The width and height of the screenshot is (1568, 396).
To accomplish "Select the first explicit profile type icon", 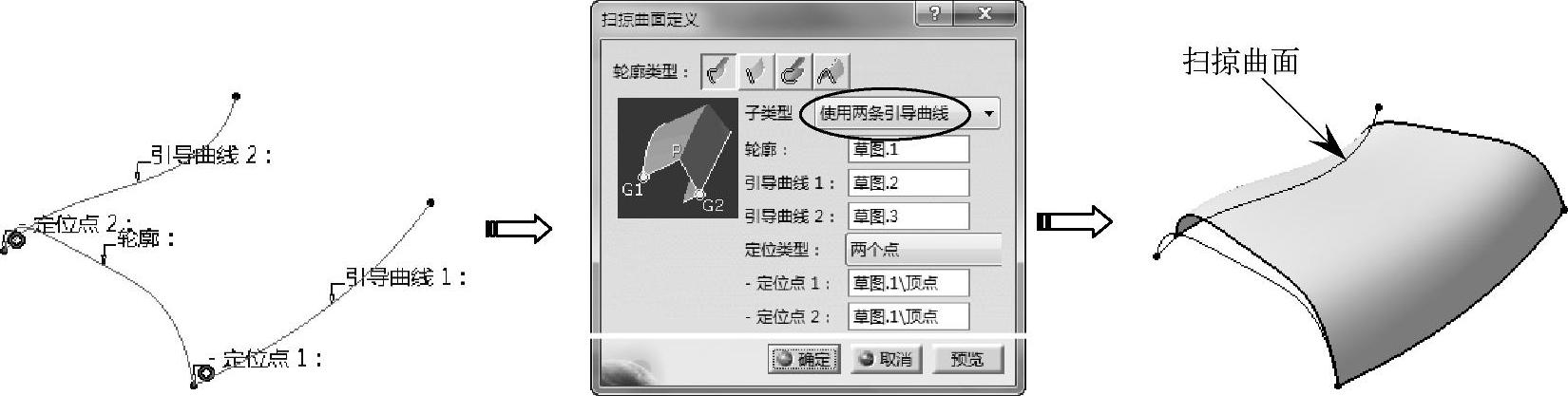I will (718, 71).
